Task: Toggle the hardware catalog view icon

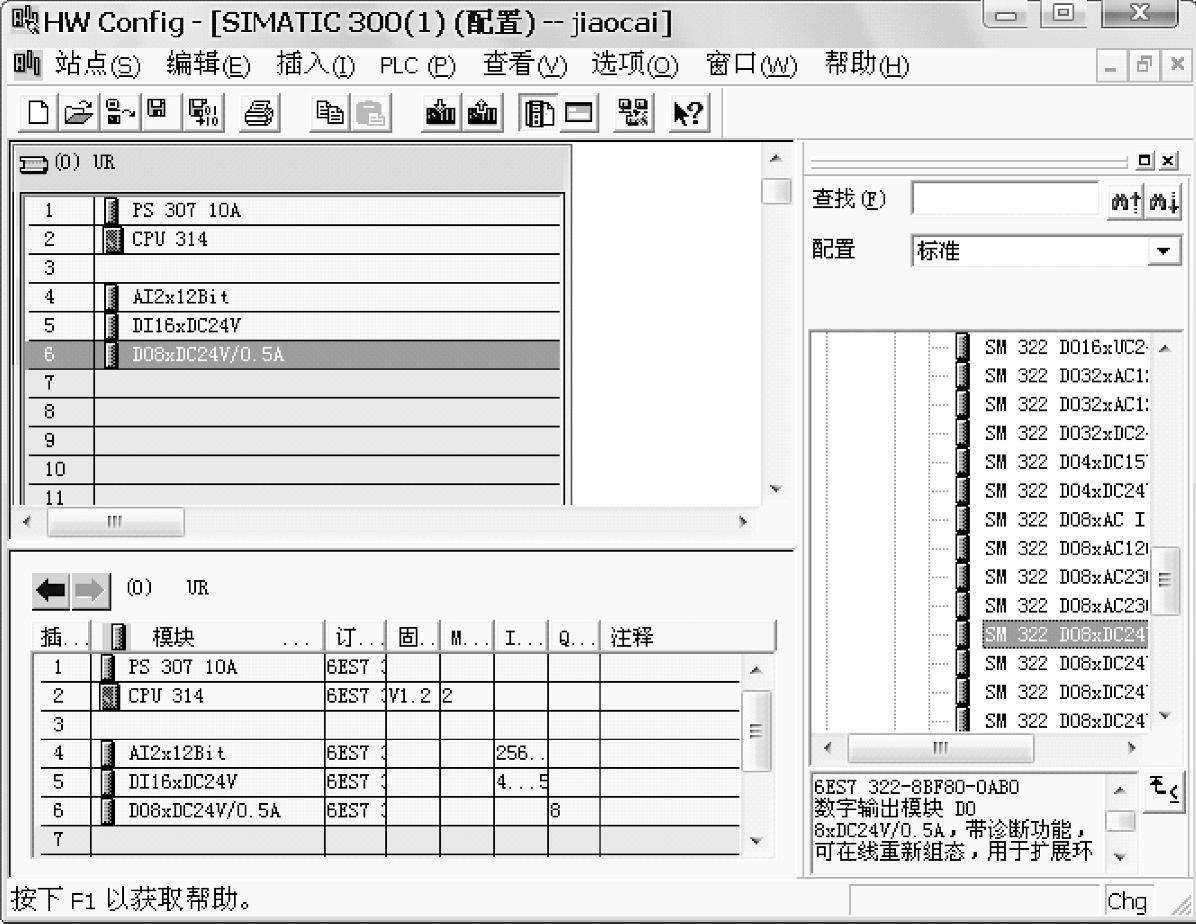Action: [x=539, y=112]
